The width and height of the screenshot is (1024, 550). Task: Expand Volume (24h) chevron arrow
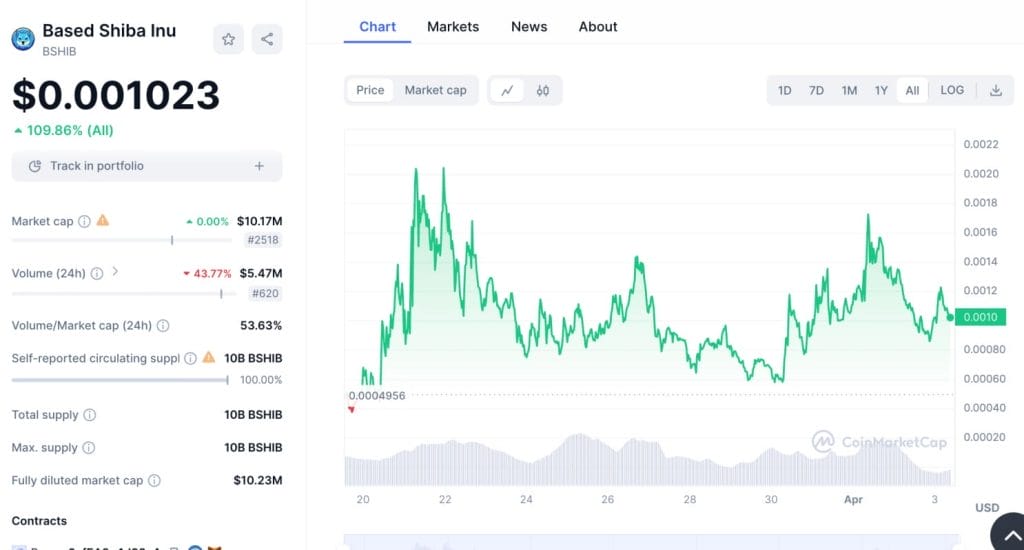click(115, 272)
